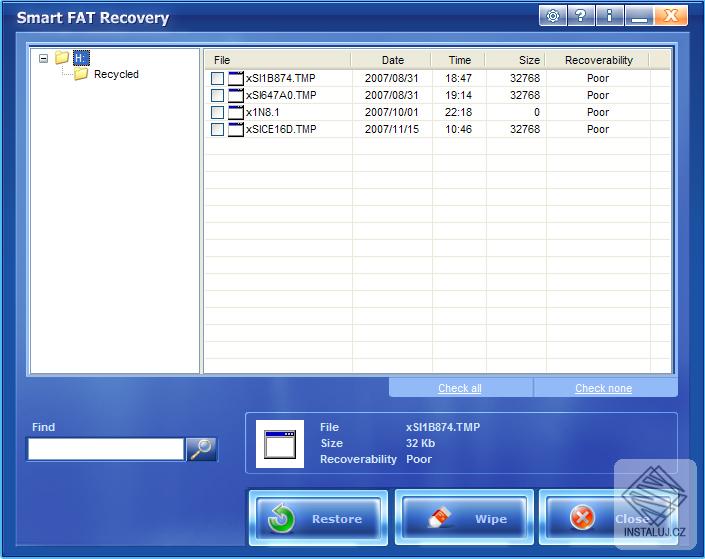705x559 pixels.
Task: Click the Restore button
Action: 318,519
